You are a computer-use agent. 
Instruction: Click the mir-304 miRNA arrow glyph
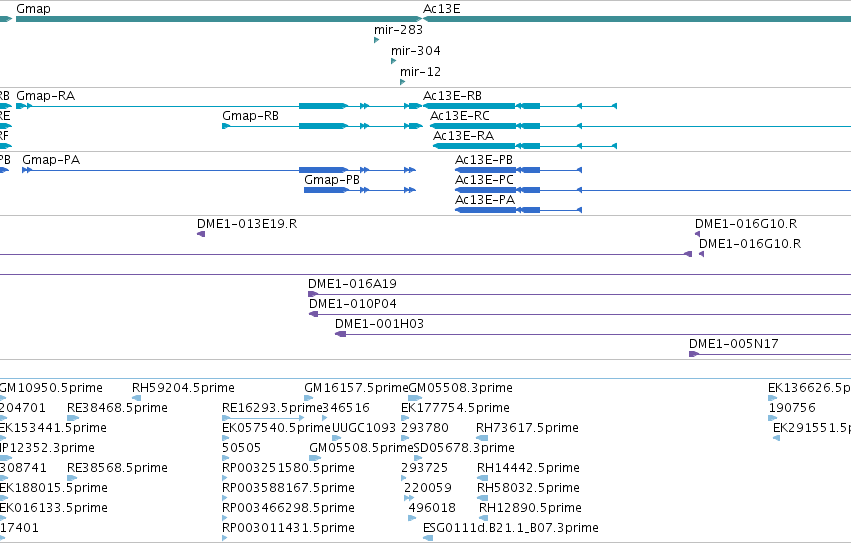click(393, 61)
